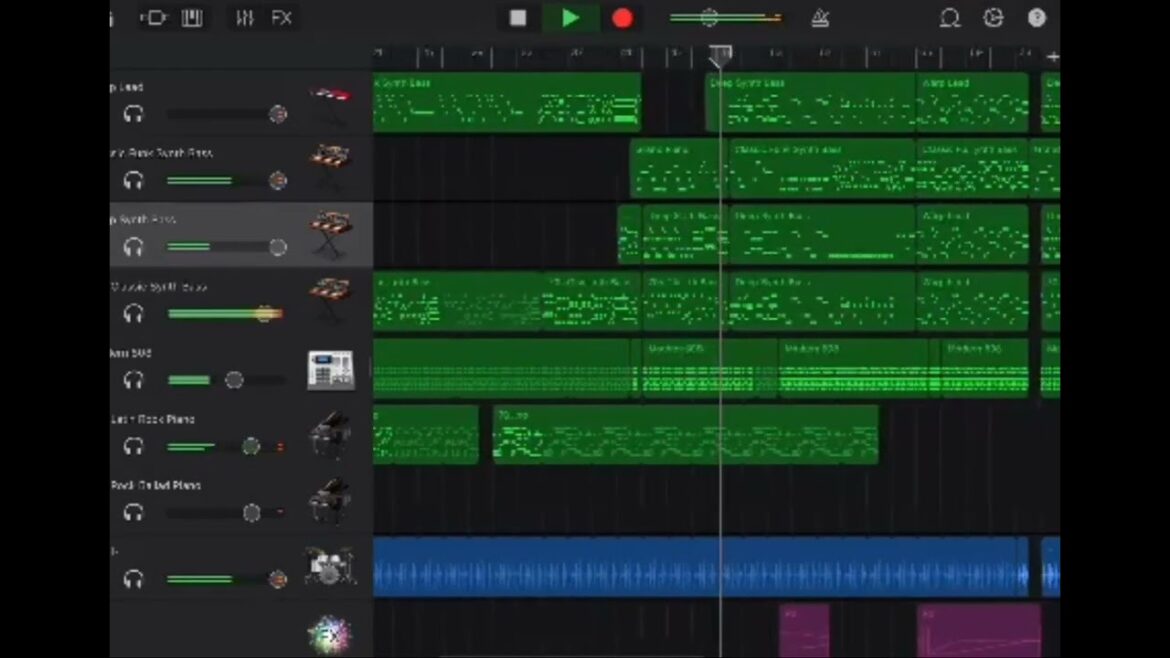
Task: Toggle the metronome
Action: pyautogui.click(x=820, y=18)
